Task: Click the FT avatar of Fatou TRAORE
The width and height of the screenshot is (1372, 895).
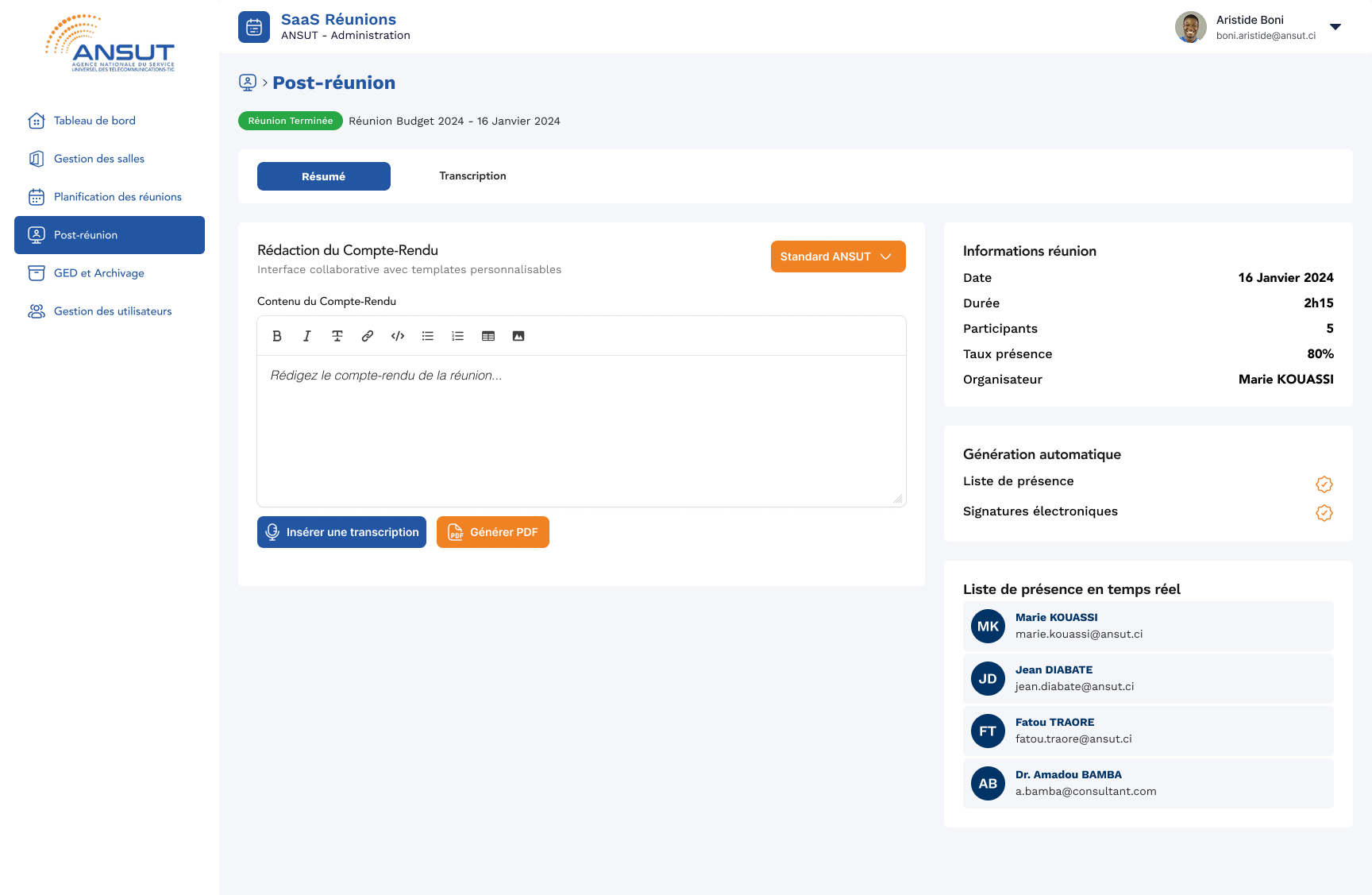Action: (x=988, y=731)
